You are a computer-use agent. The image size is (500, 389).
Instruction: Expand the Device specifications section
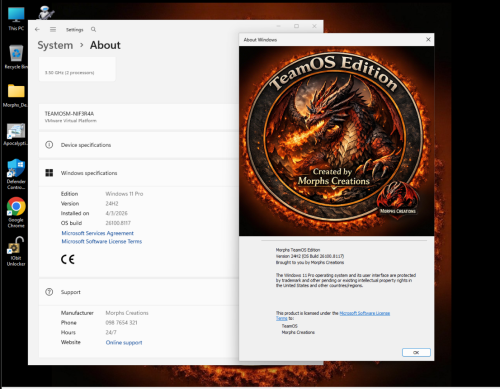(139, 145)
